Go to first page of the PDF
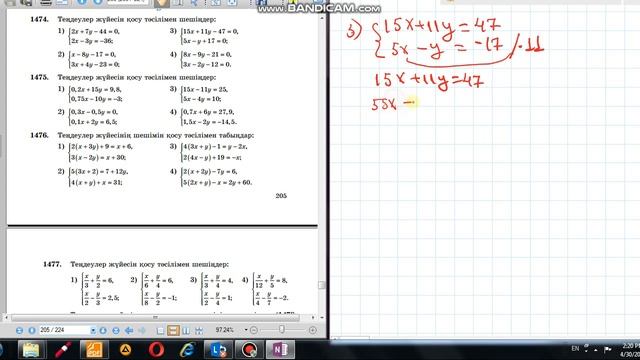The height and width of the screenshot is (360, 640). point(19,330)
